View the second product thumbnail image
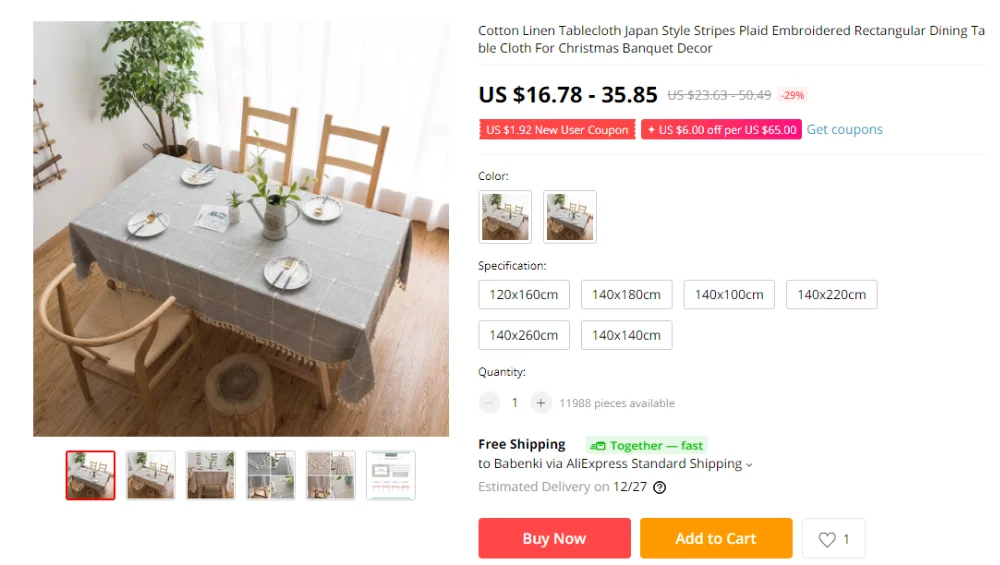The height and width of the screenshot is (565, 1000). [x=151, y=475]
